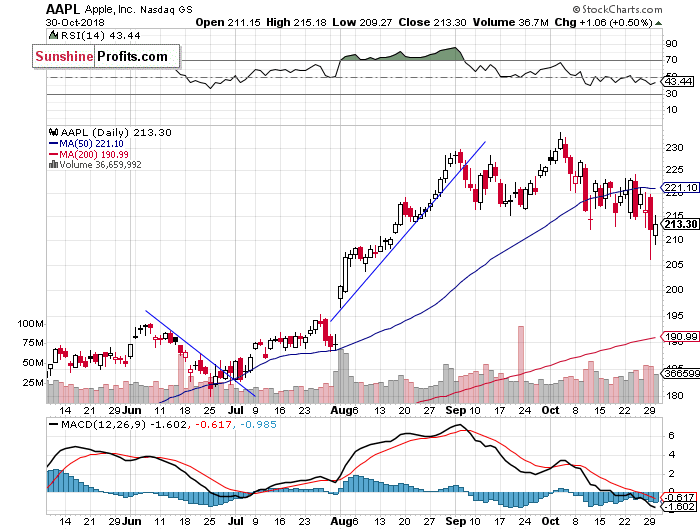
Task: Click the 'High 215.18' value
Action: click(x=296, y=22)
